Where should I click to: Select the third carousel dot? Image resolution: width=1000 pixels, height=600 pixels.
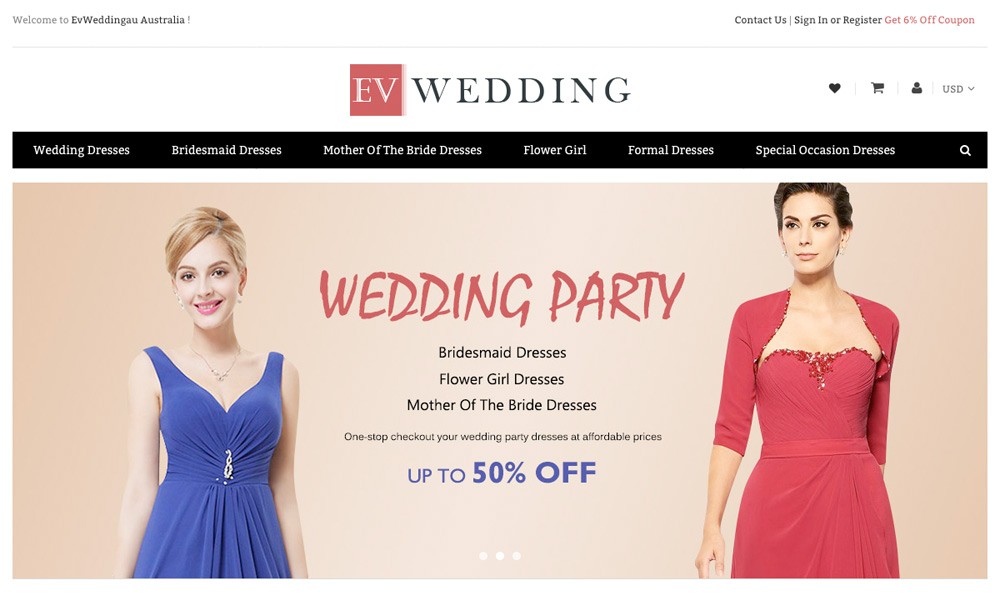pos(517,556)
